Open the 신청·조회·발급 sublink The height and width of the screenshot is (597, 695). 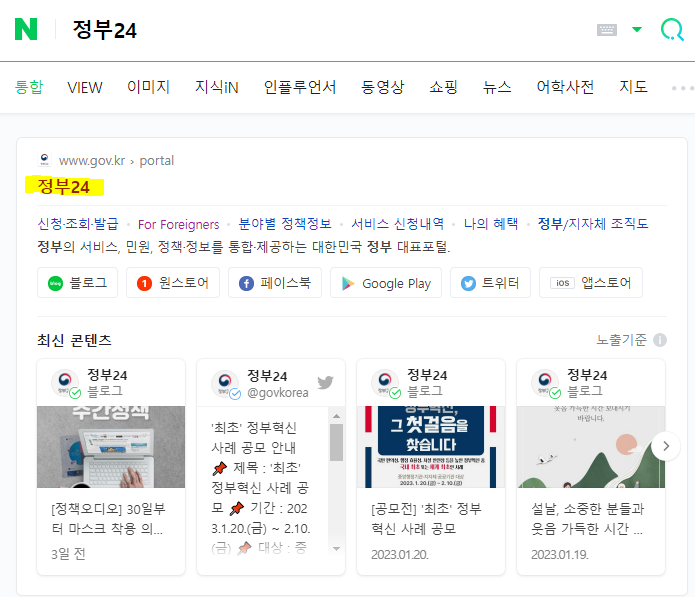coord(78,224)
